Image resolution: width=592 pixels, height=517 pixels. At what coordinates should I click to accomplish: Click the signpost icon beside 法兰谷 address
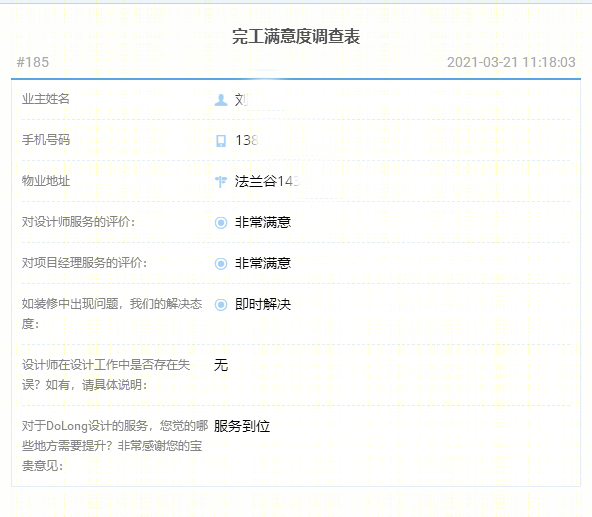(x=221, y=182)
